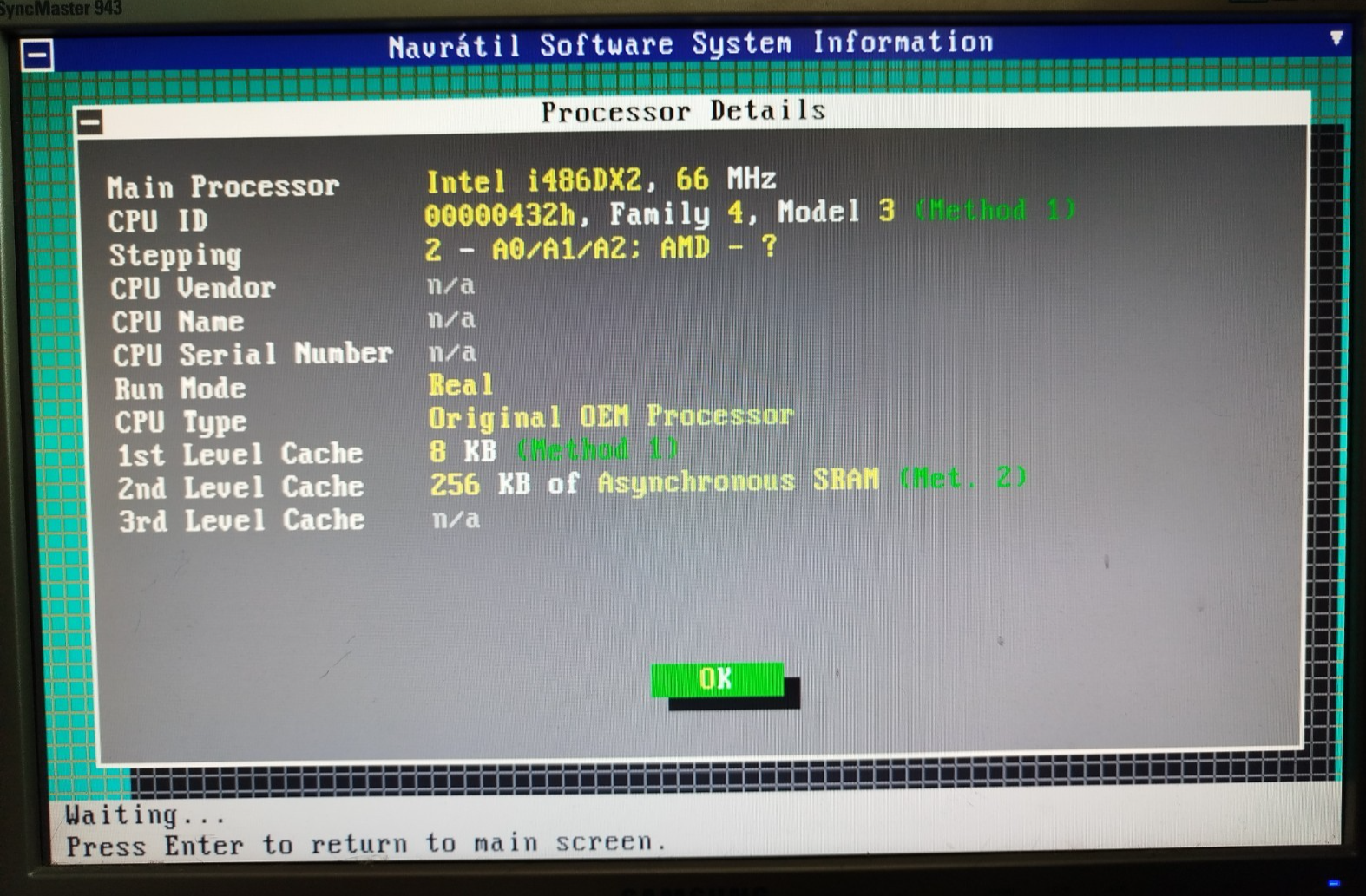Click the CPU ID value 00000432h
1366x896 pixels.
tap(500, 214)
